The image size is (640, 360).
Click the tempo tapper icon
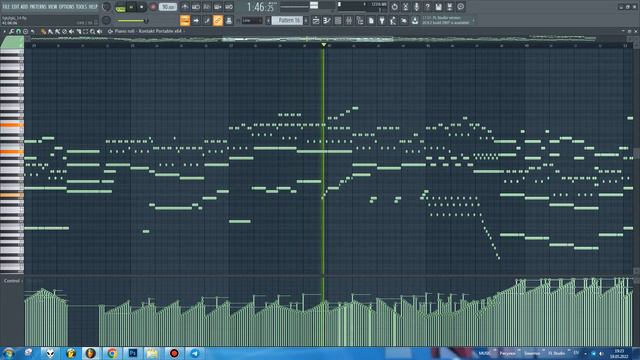tap(393, 20)
